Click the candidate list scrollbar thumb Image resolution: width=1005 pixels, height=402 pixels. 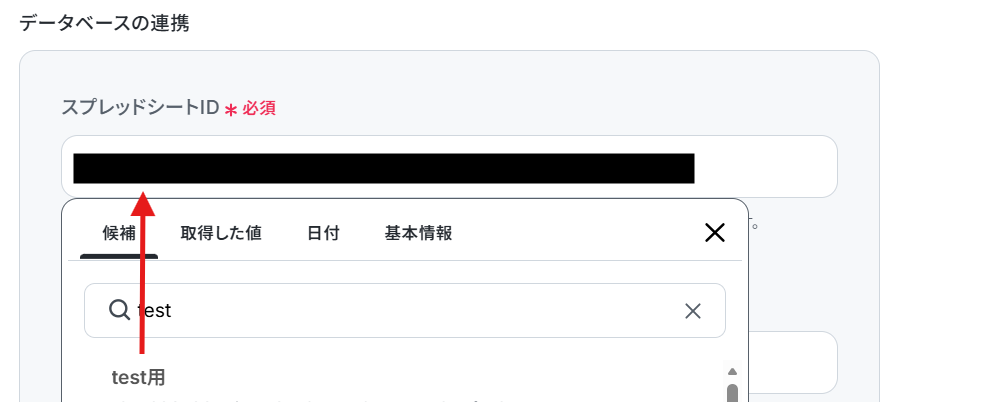[732, 392]
